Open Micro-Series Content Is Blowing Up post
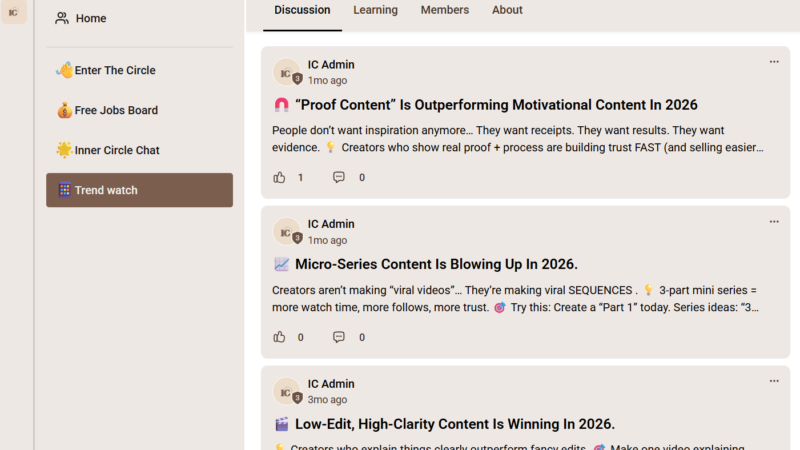 click(436, 264)
